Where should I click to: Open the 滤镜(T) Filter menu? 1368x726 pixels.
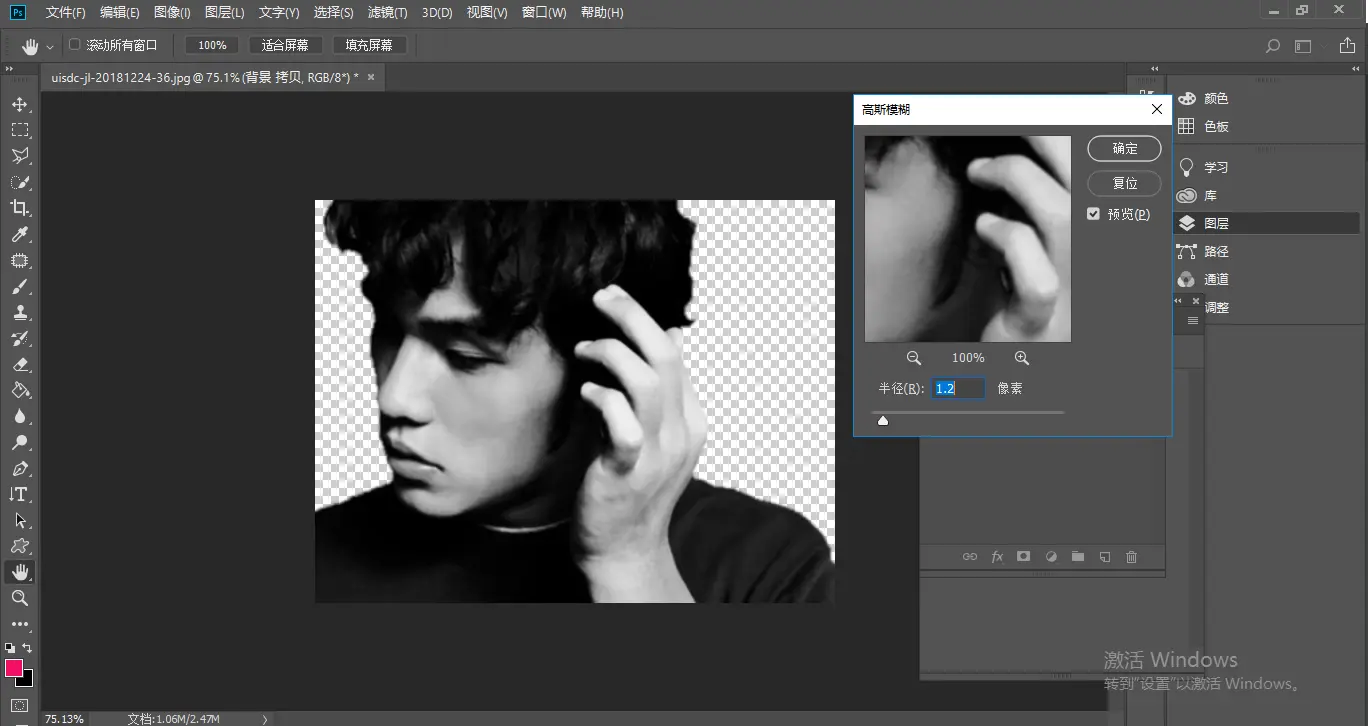coord(387,13)
